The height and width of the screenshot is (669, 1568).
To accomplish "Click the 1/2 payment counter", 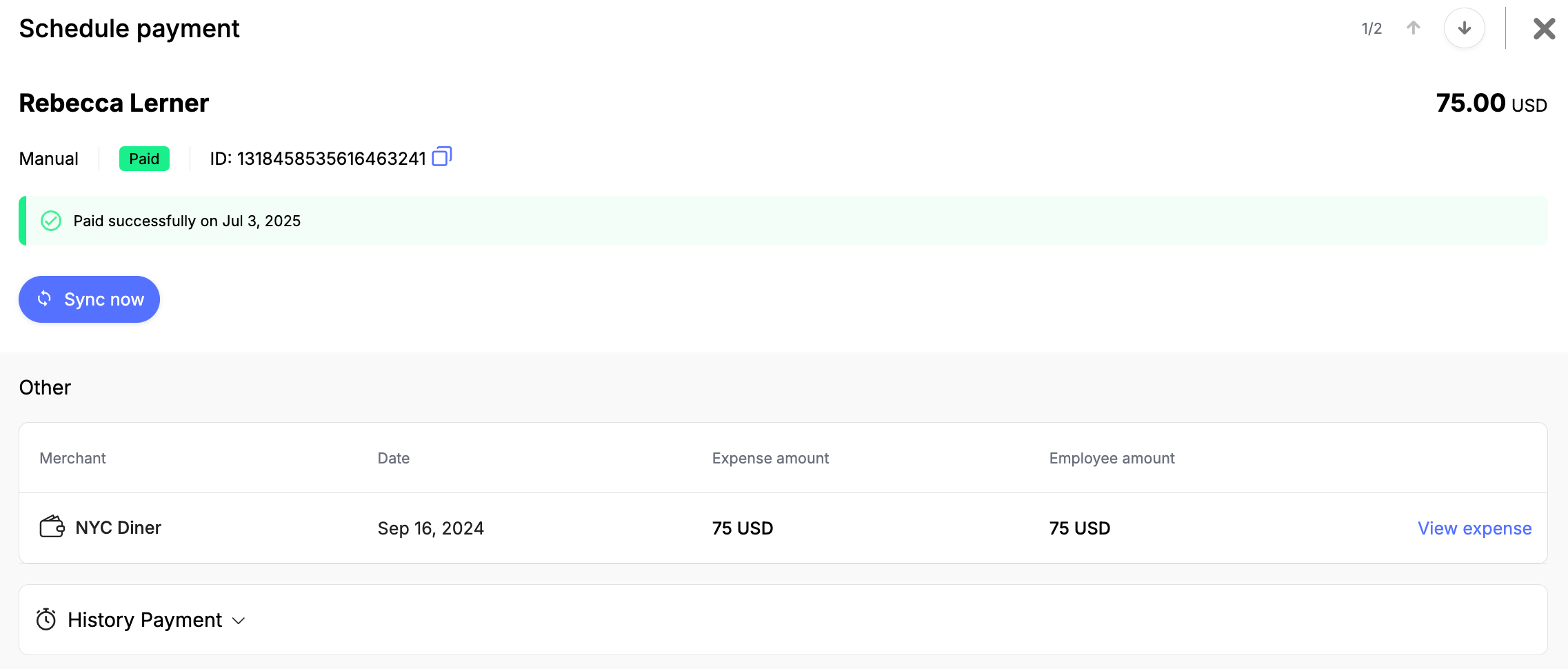I will (1371, 29).
